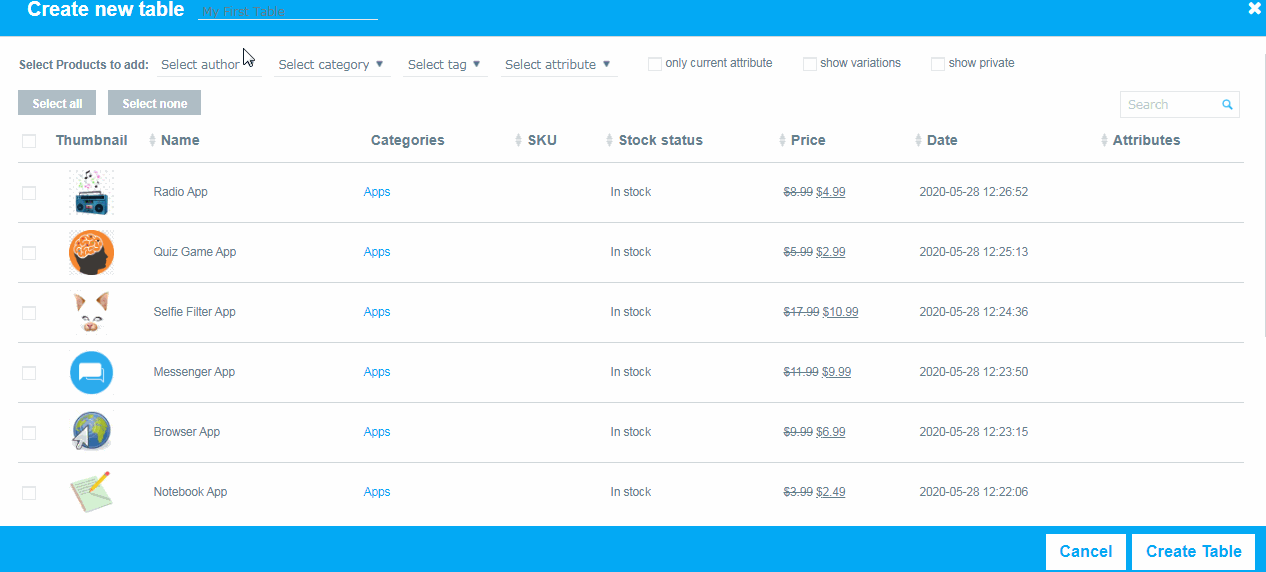Click the Selfie Filter App cat thumbnail
The height and width of the screenshot is (572, 1266).
[x=91, y=312]
